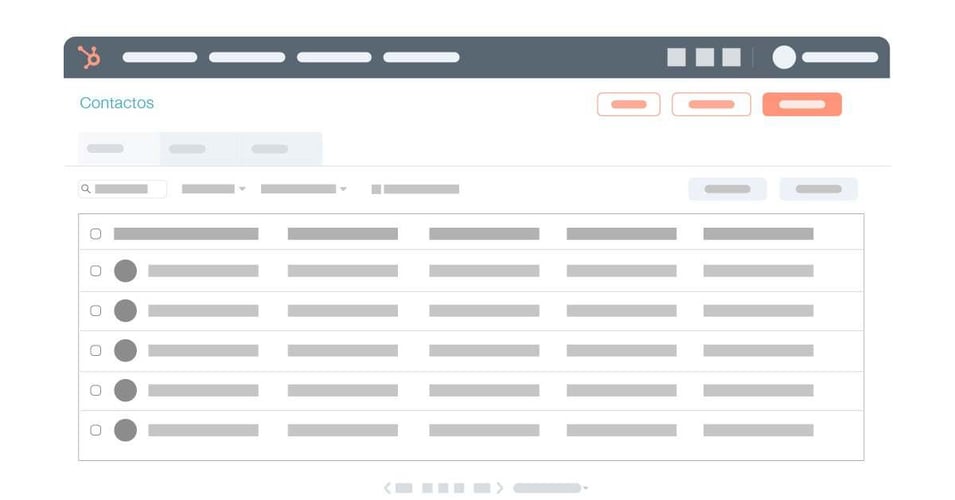955x500 pixels.
Task: Expand the second filter dropdown
Action: (x=303, y=189)
